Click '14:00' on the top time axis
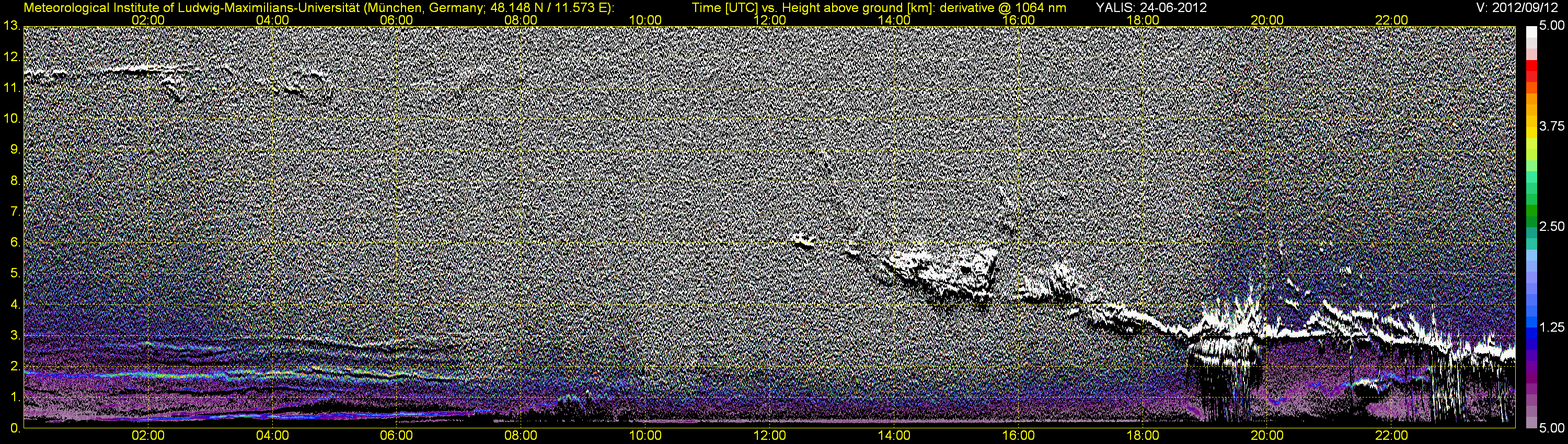This screenshot has height=444, width=1568. [894, 20]
